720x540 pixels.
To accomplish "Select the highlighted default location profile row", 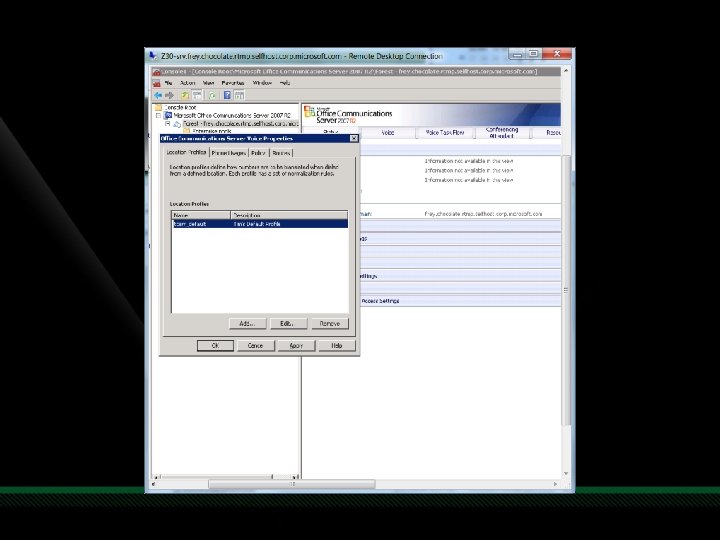I will pos(260,224).
